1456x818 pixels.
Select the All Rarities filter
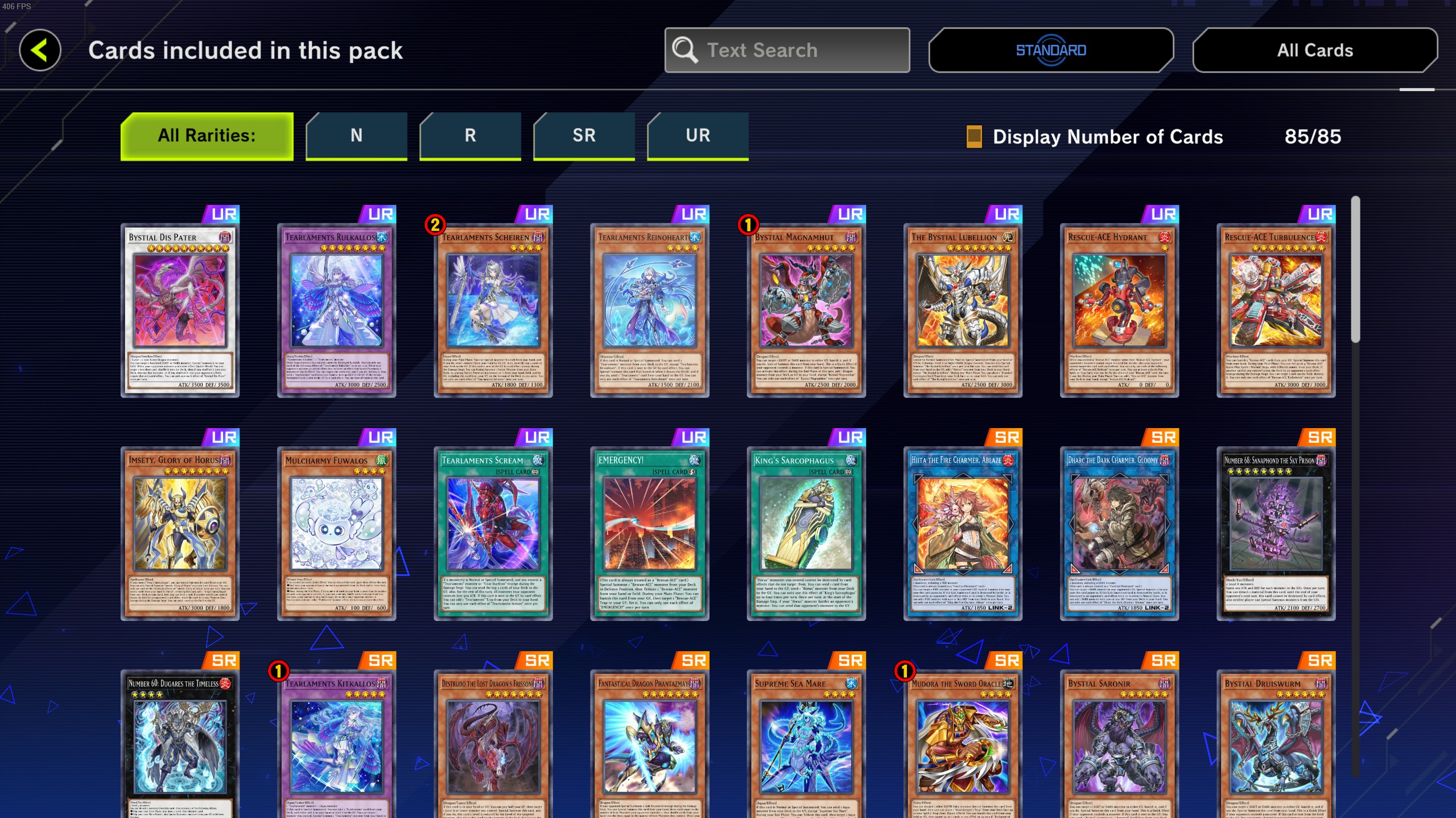click(x=207, y=136)
